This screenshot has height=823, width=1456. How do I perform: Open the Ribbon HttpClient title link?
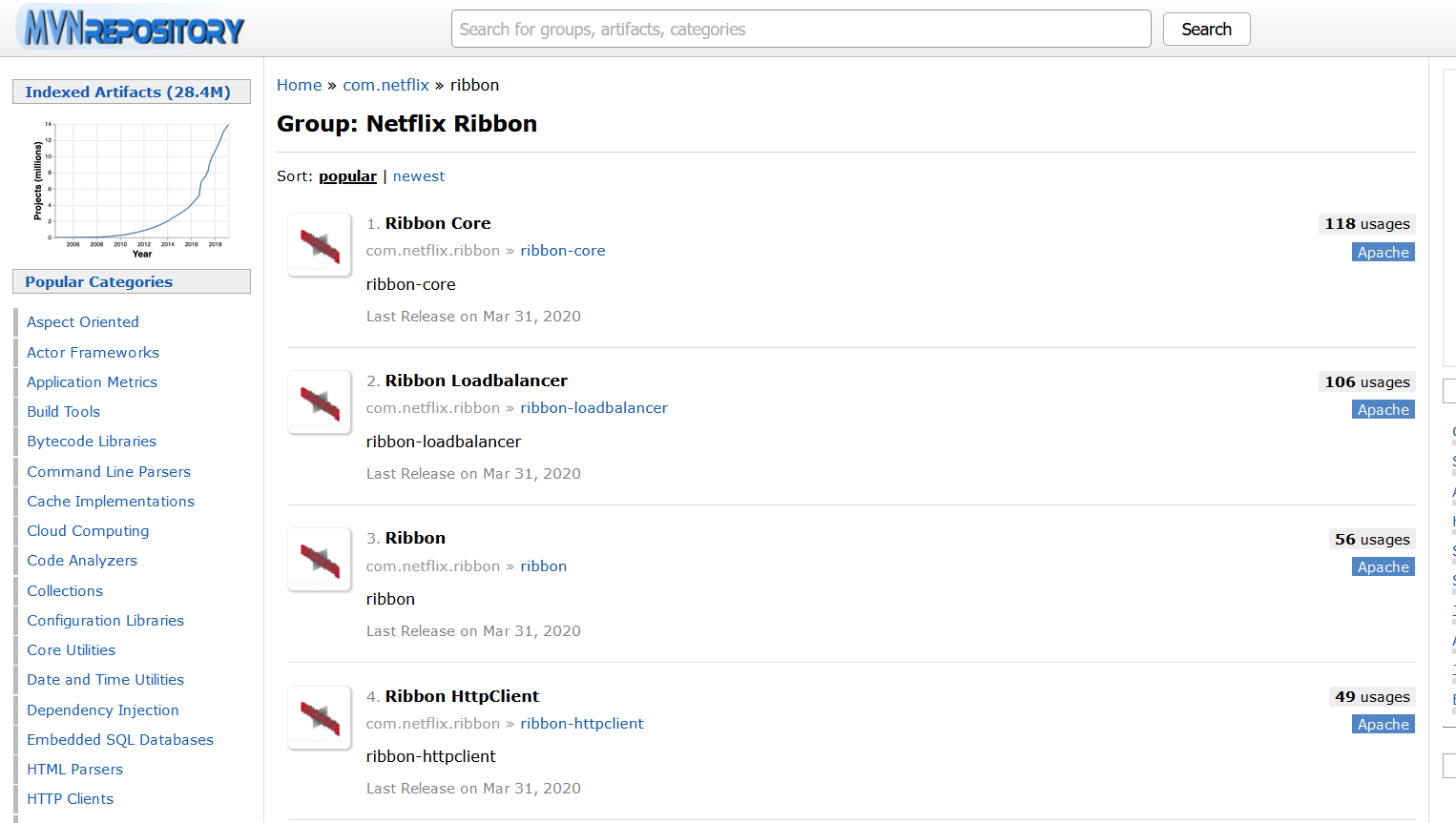[x=462, y=696]
